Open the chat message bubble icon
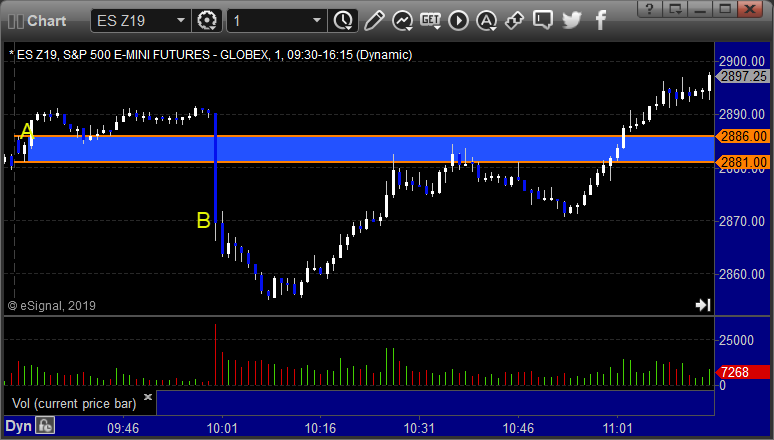 (542, 20)
